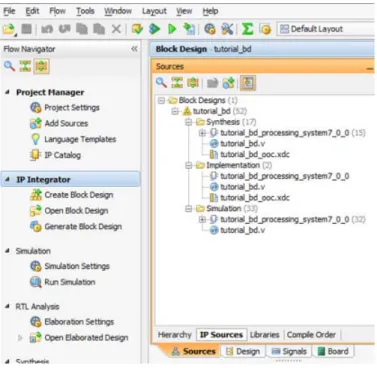This screenshot has width=377, height=368.
Task: Open the IP Catalog
Action: point(55,155)
